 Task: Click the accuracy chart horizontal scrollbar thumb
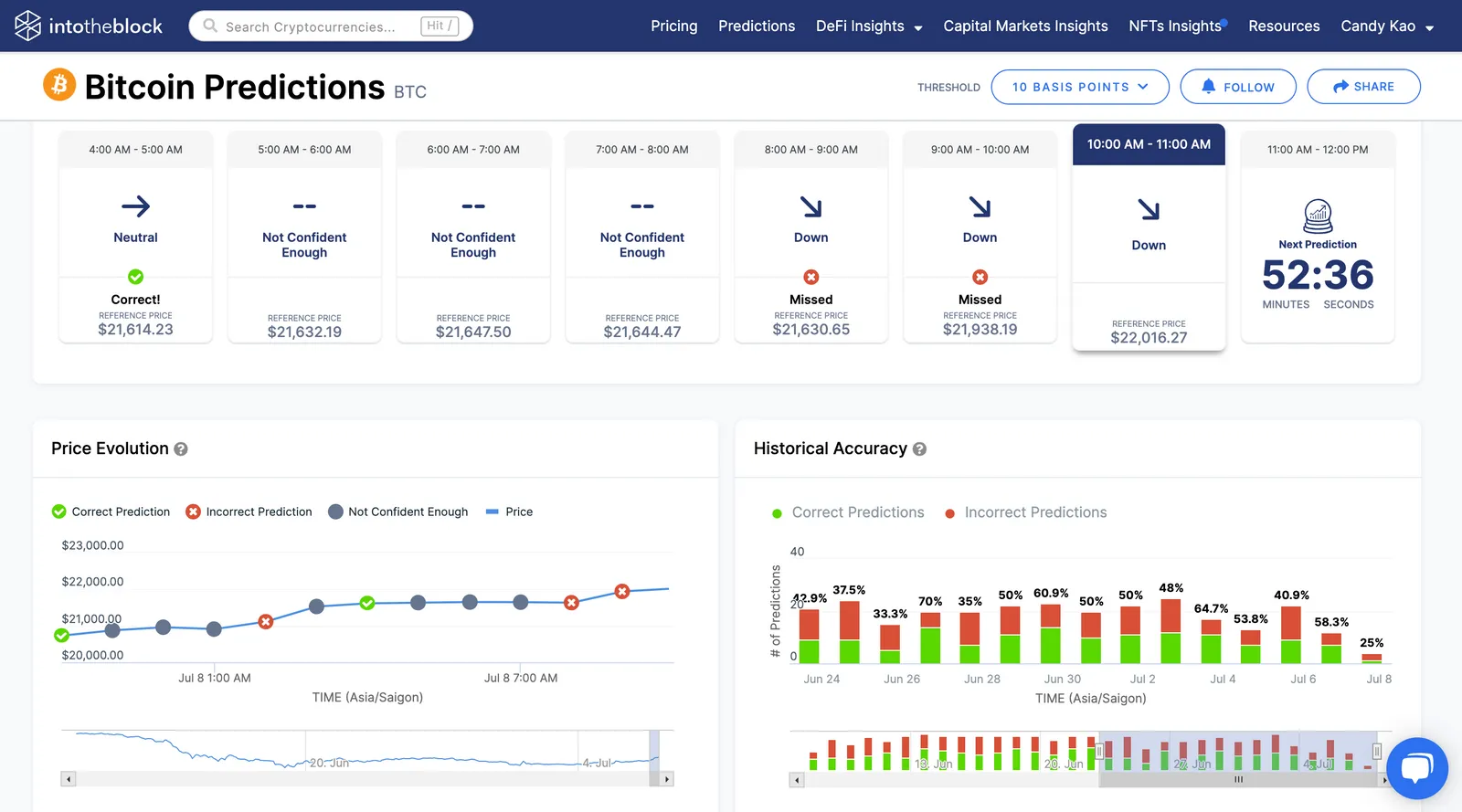(1239, 780)
